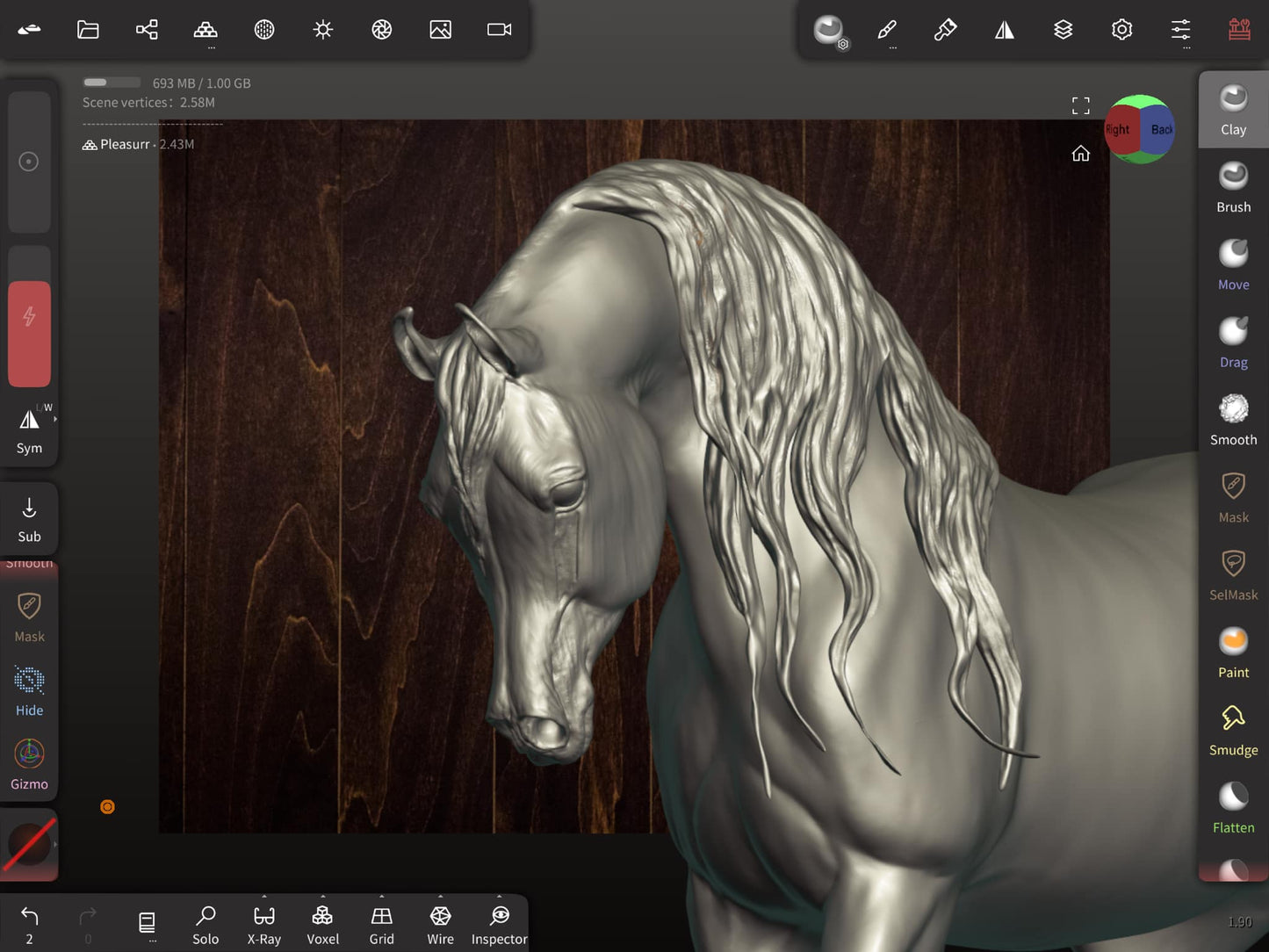Select the Smudge tool
This screenshot has width=1269, height=952.
pyautogui.click(x=1234, y=731)
